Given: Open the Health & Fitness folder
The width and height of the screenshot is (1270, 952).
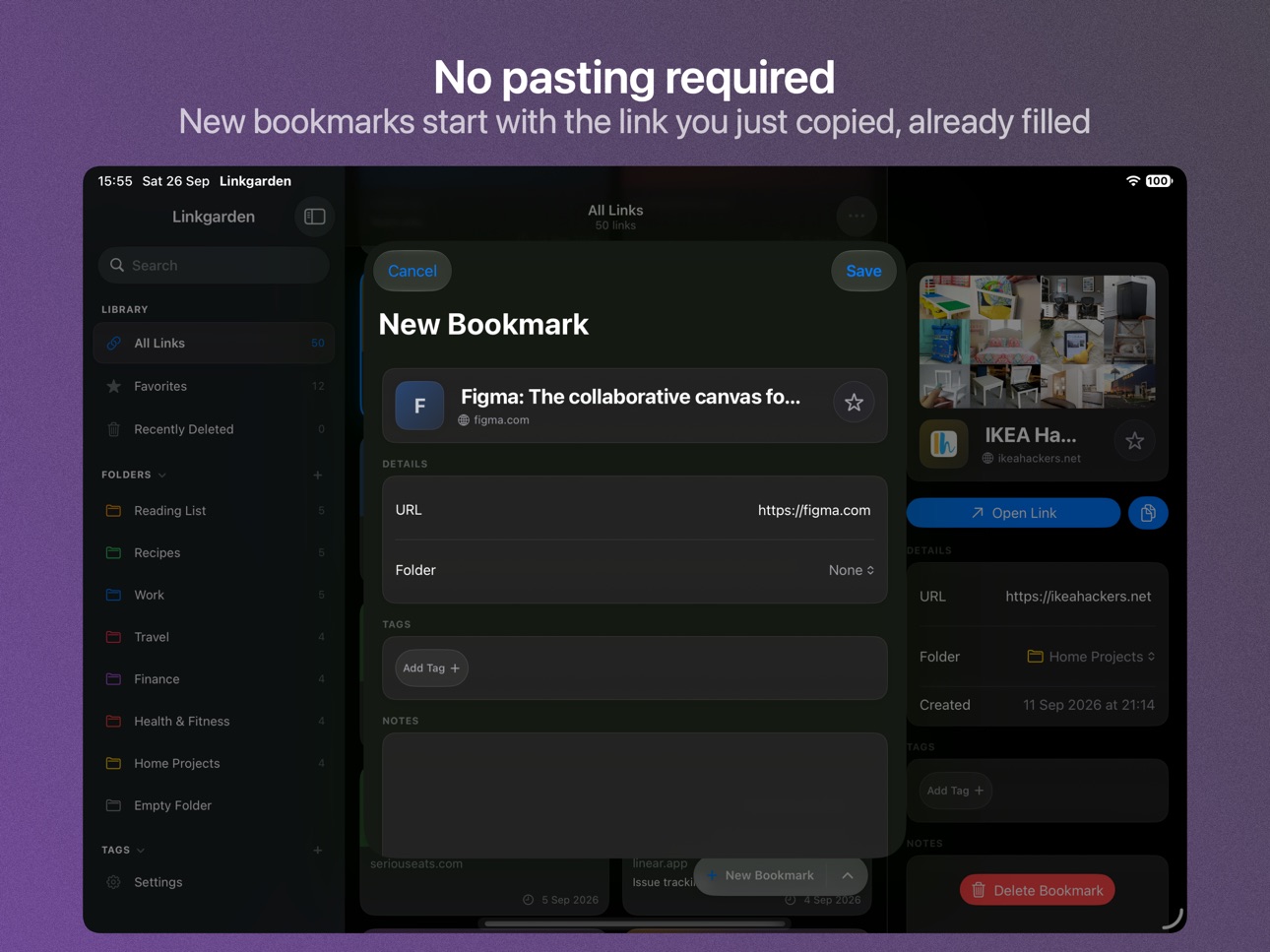Looking at the screenshot, I should pos(214,722).
